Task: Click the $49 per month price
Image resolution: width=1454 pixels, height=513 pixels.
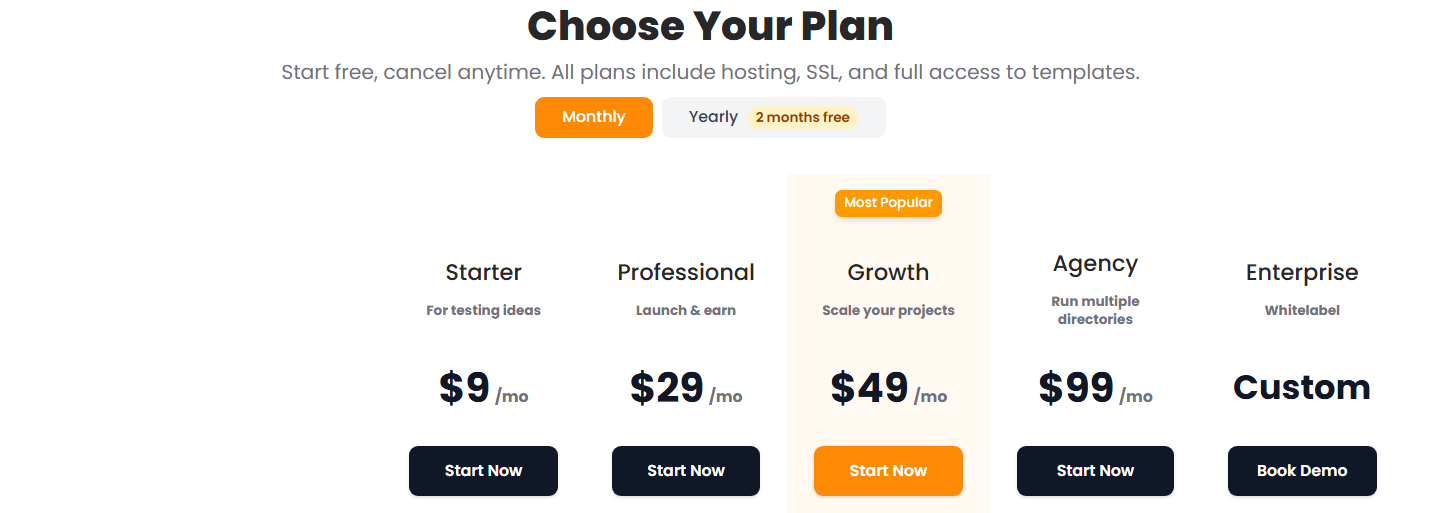Action: tap(888, 388)
